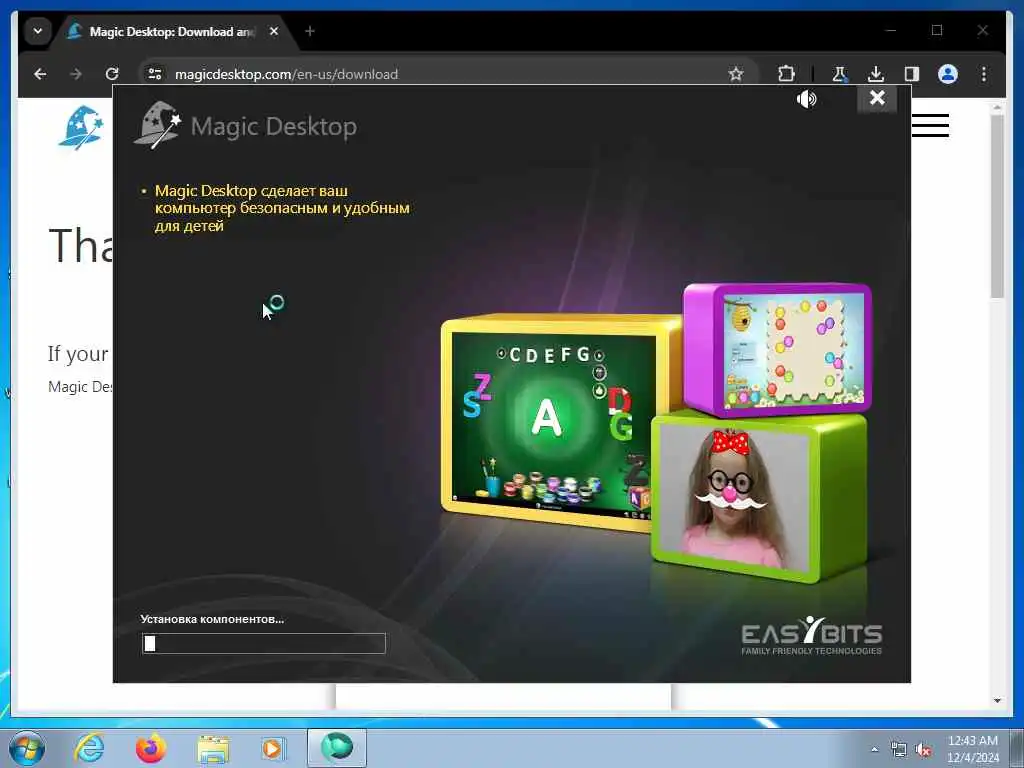Mute the installer sound speaker icon

807,99
